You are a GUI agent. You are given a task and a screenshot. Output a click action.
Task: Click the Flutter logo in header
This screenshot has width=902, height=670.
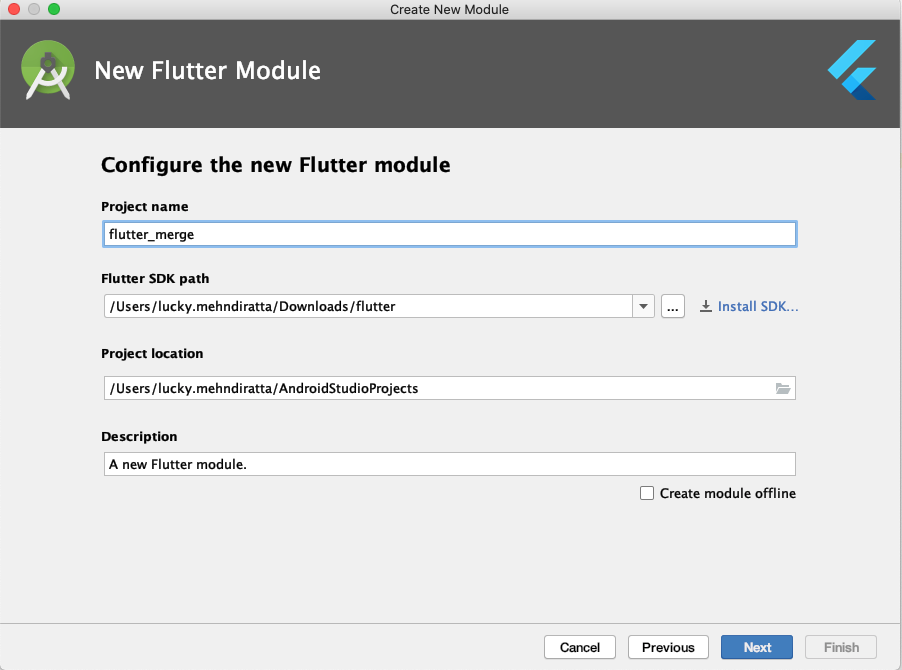point(852,70)
